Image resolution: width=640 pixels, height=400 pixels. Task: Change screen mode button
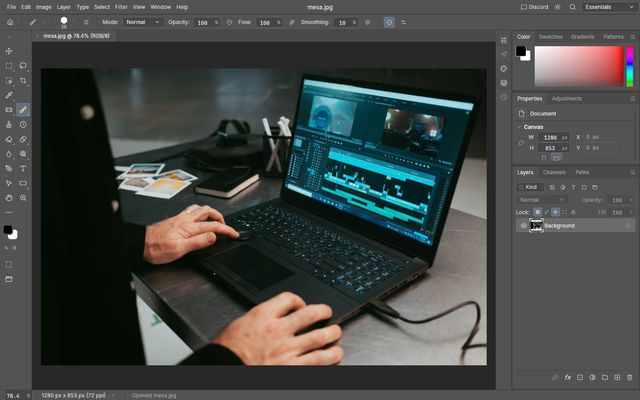tap(9, 279)
